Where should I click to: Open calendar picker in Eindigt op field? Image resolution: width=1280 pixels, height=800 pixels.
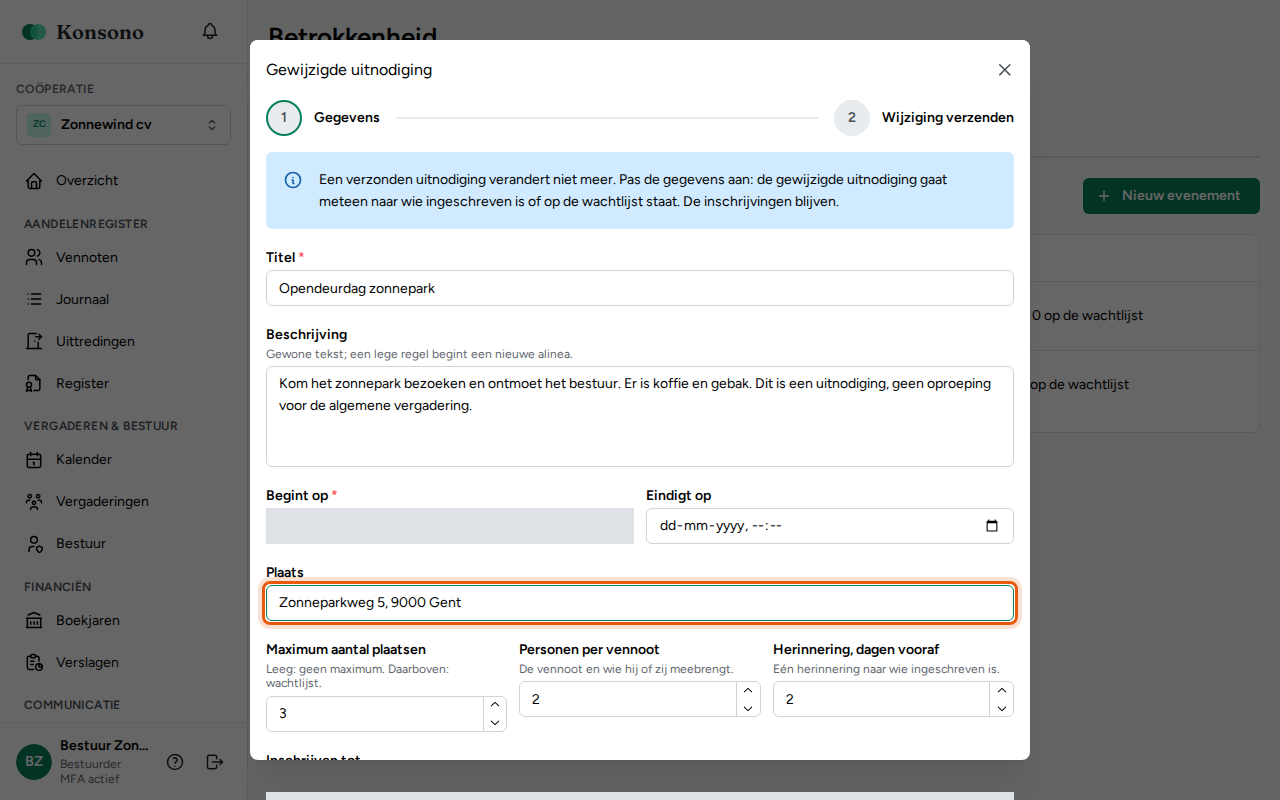(x=992, y=526)
